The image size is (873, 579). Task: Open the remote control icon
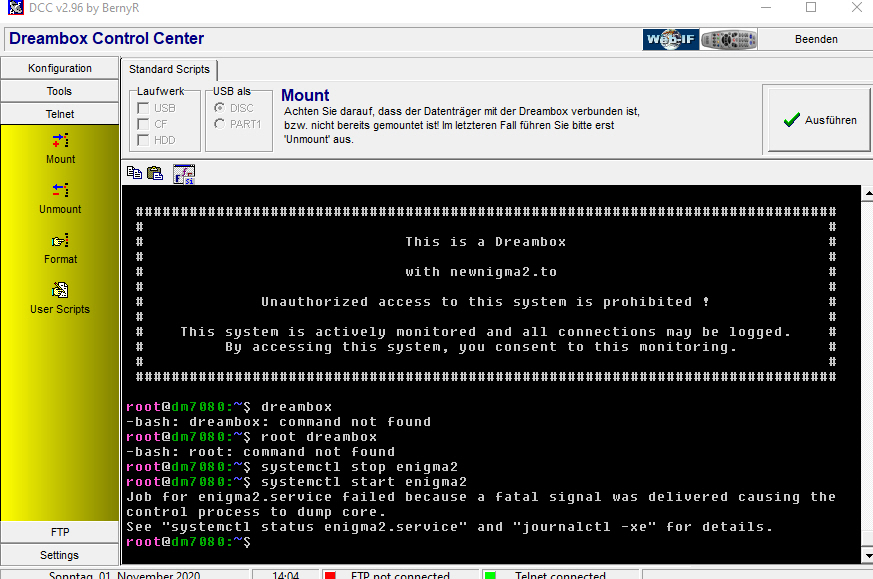[729, 40]
